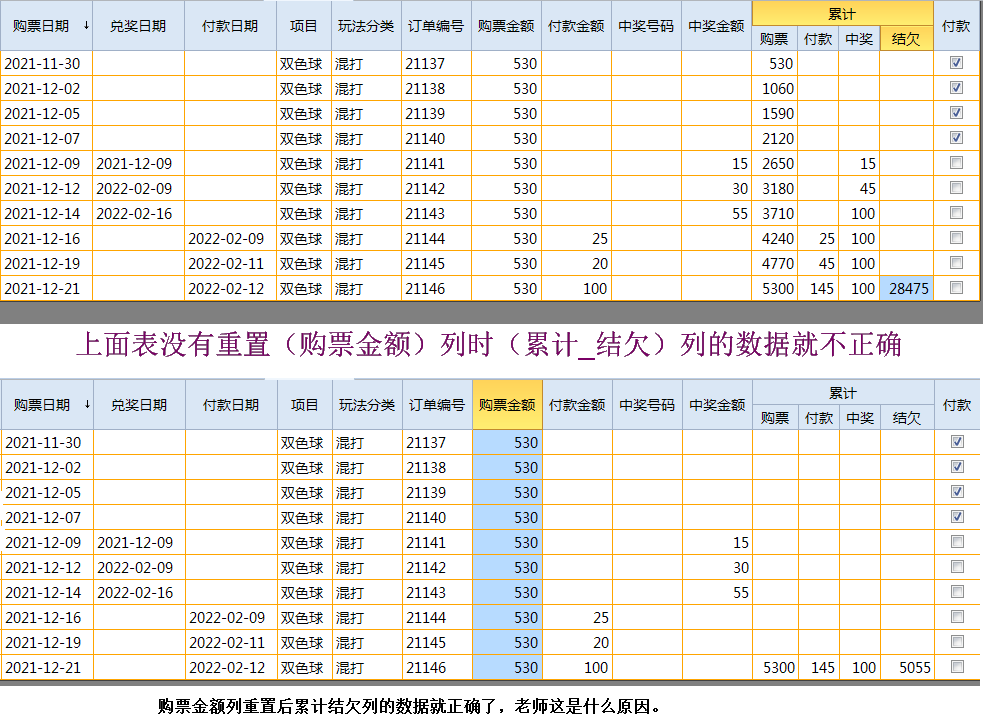Click the 付款 checkbox column header in bottom table

(x=957, y=405)
